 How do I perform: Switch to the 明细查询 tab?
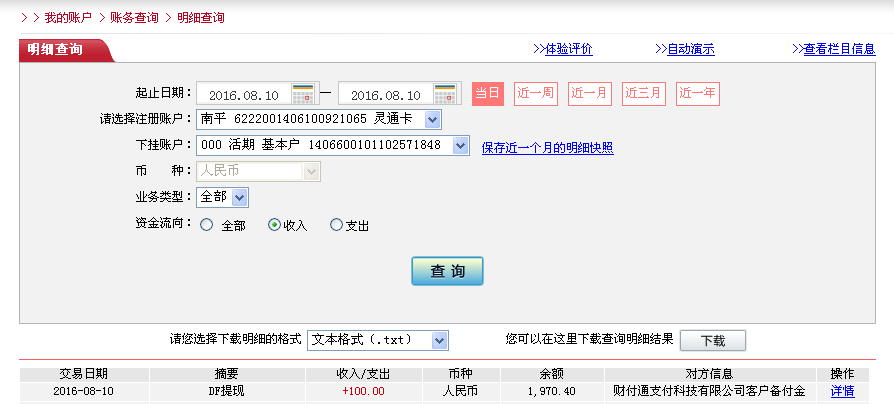coord(57,49)
